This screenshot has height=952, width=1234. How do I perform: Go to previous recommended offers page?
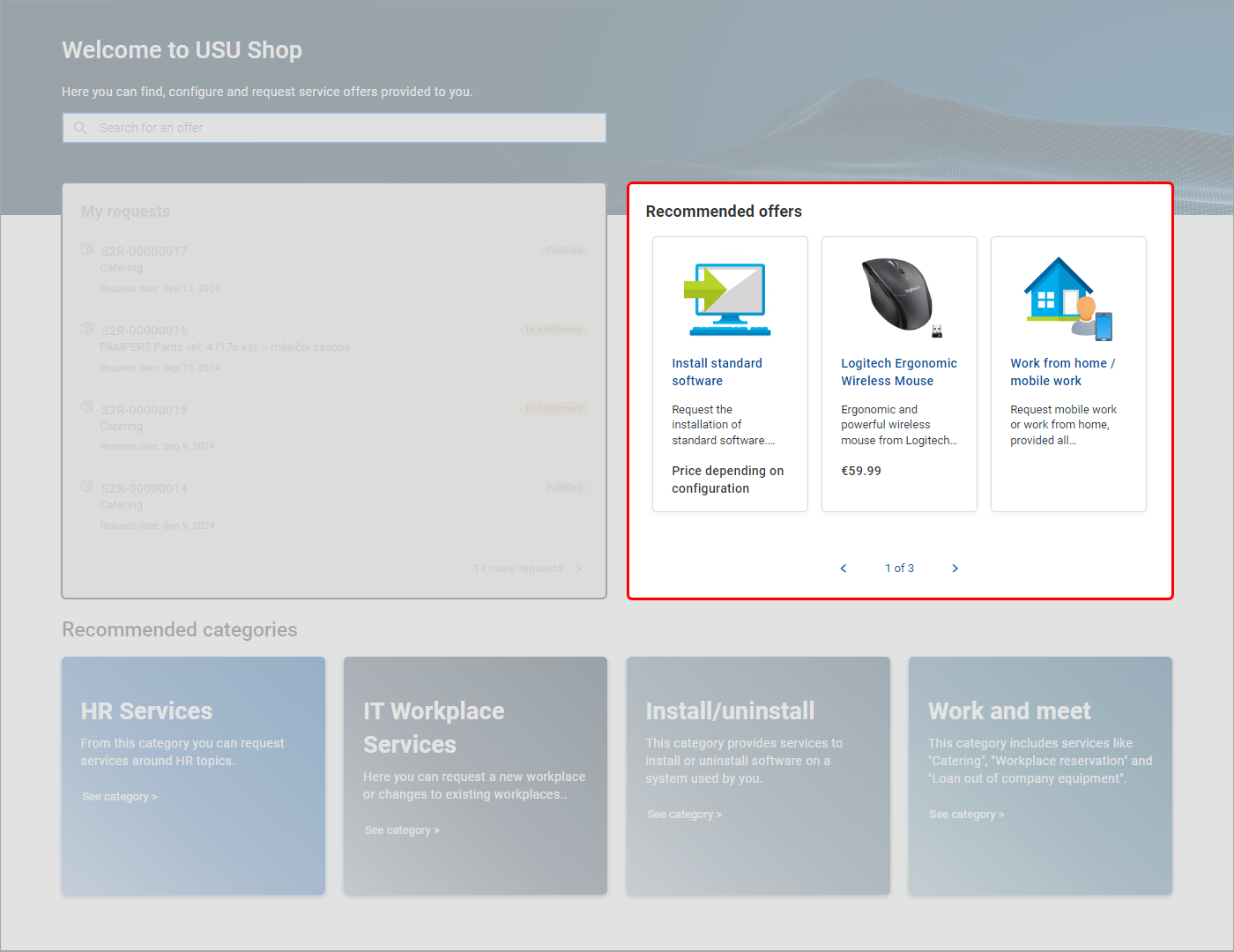tap(844, 569)
